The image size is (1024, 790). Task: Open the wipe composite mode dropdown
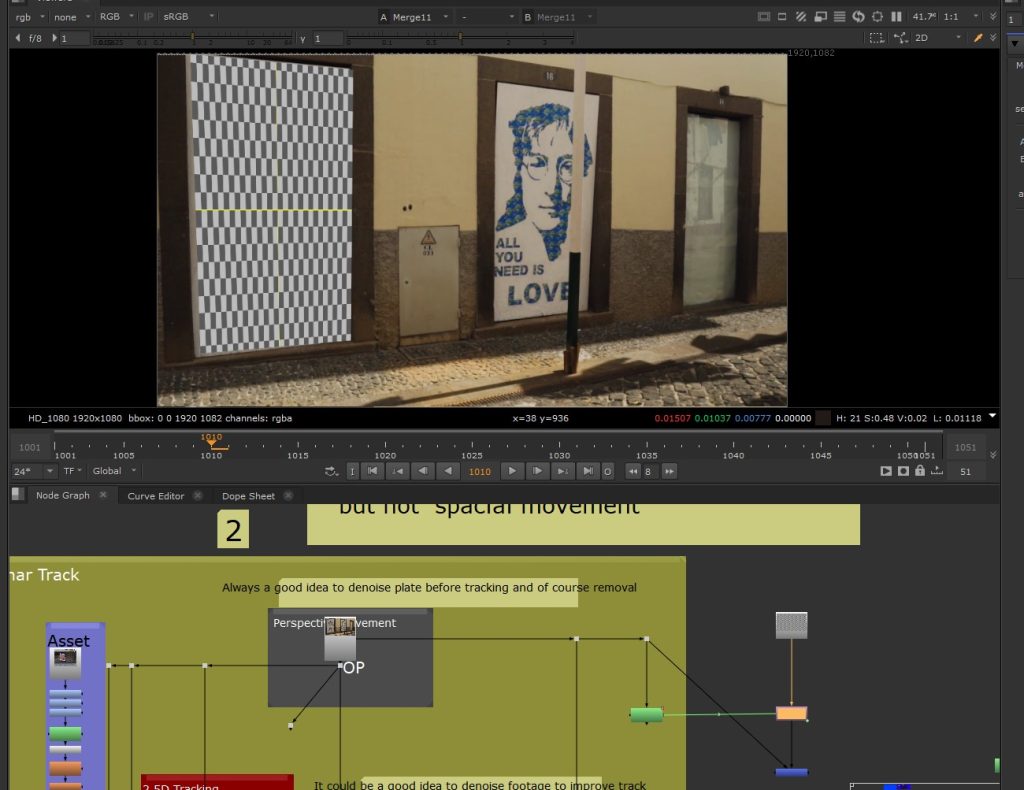click(487, 17)
